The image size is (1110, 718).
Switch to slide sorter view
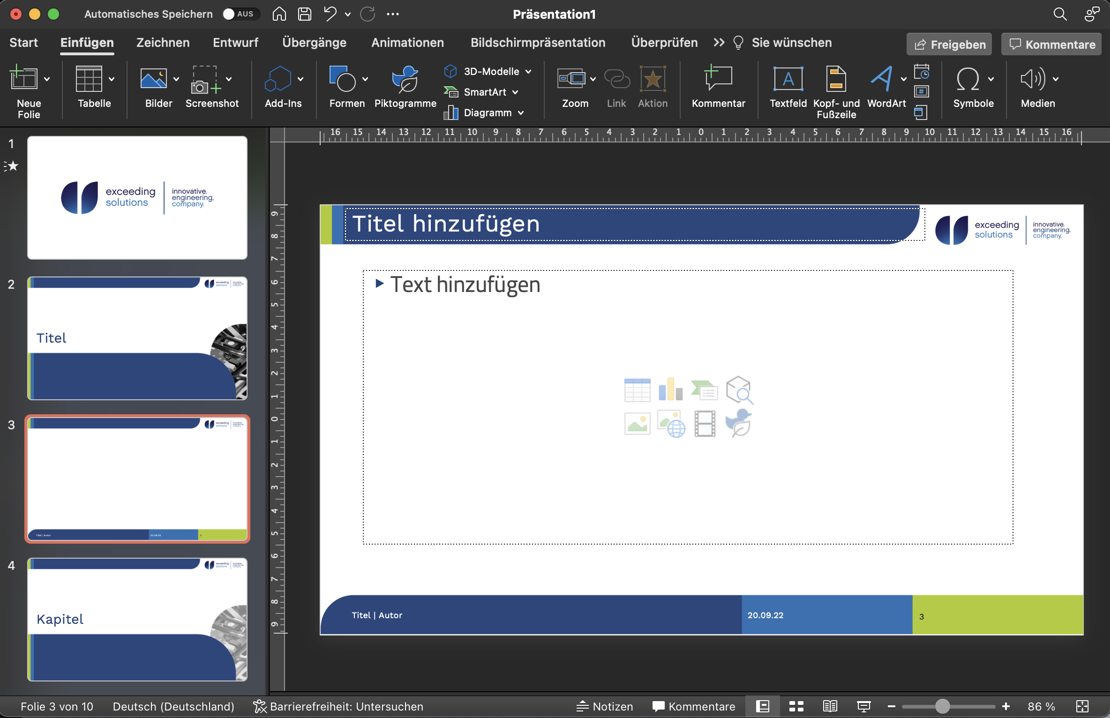coord(796,706)
